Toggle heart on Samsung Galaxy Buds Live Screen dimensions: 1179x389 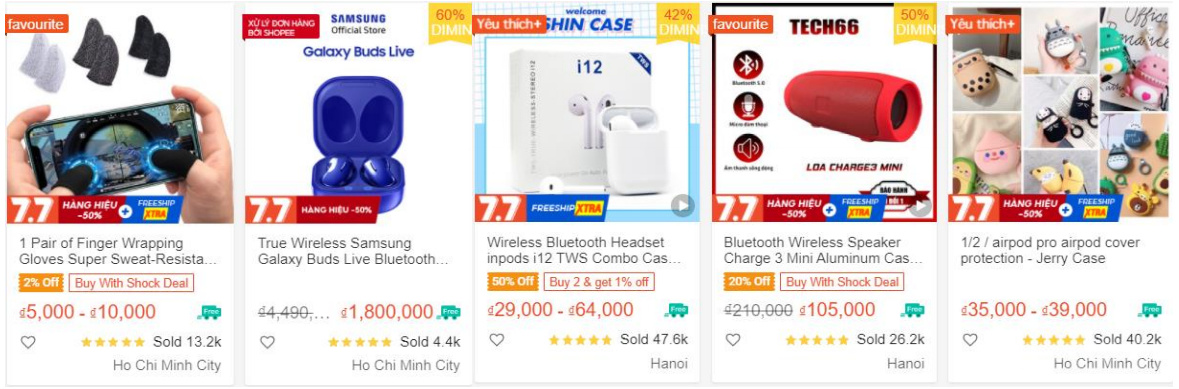(x=267, y=342)
